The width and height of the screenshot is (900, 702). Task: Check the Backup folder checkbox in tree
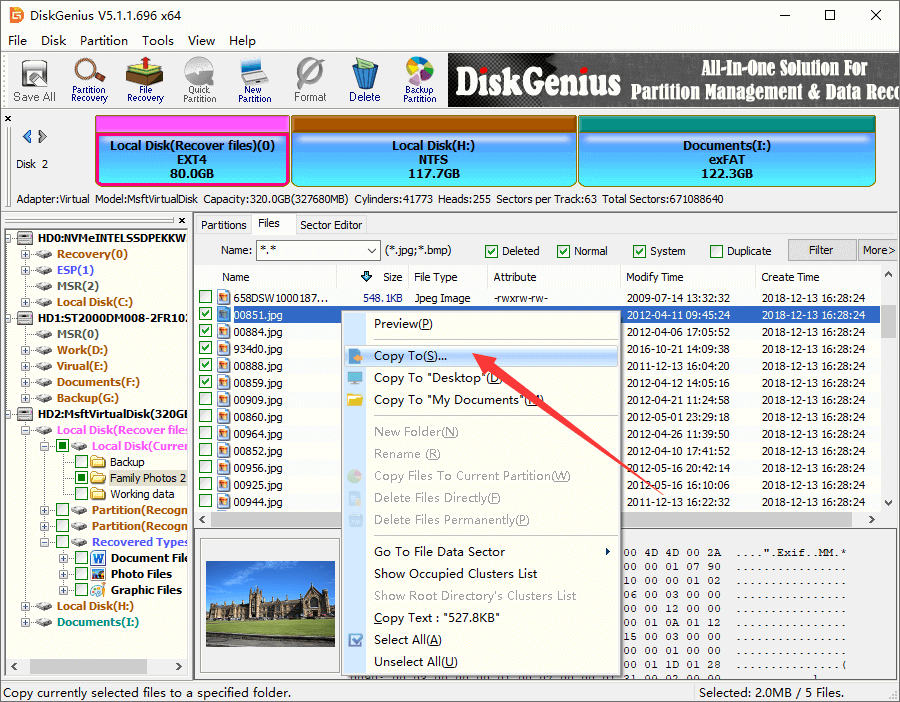pyautogui.click(x=82, y=461)
